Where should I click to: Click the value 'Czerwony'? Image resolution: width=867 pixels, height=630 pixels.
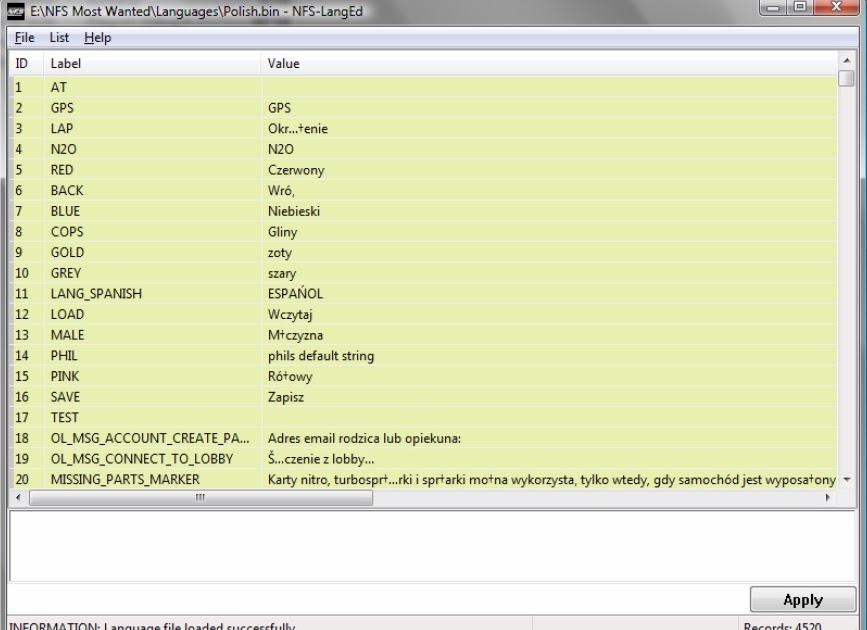[296, 170]
